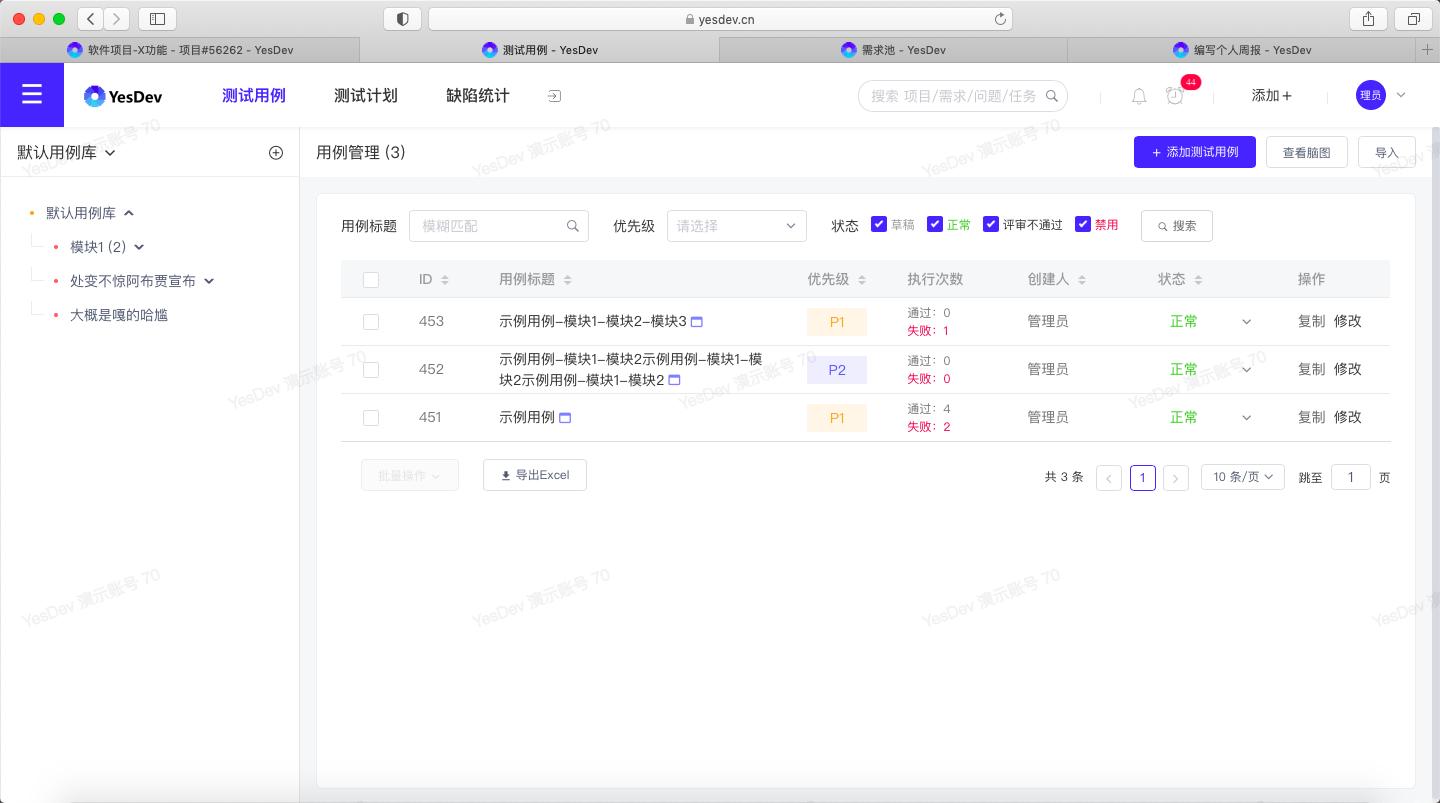Click the 添加测试用例 button
Screen dimensions: 1440x803
[1195, 152]
